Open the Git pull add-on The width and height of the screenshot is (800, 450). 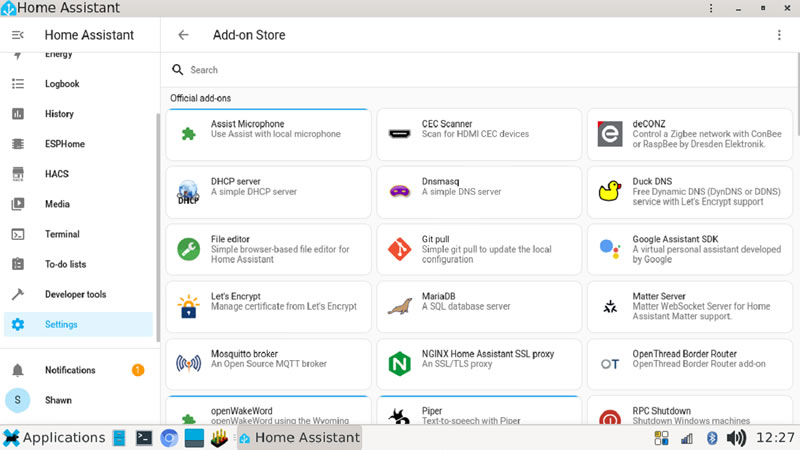click(479, 249)
